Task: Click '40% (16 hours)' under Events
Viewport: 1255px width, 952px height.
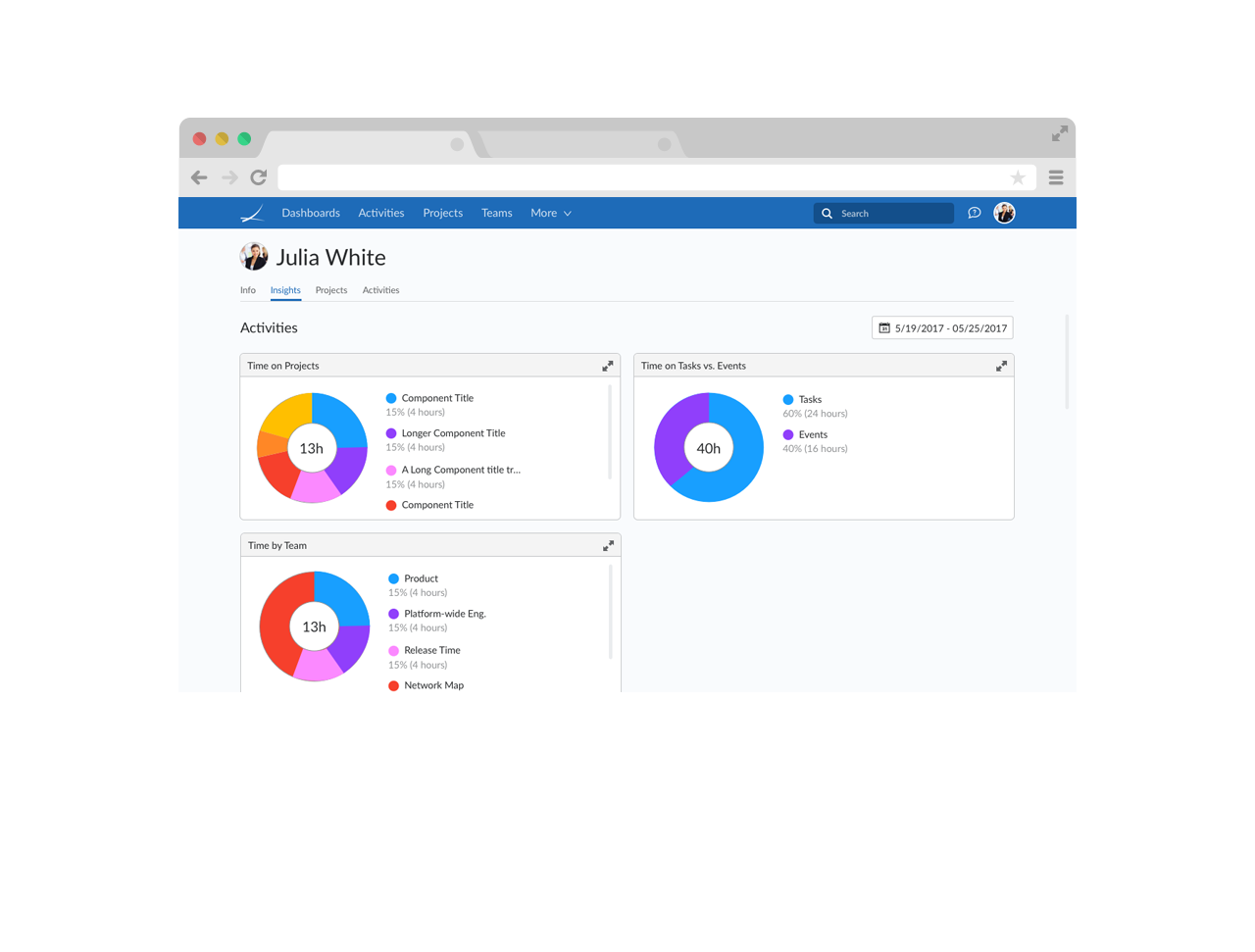Action: point(815,449)
